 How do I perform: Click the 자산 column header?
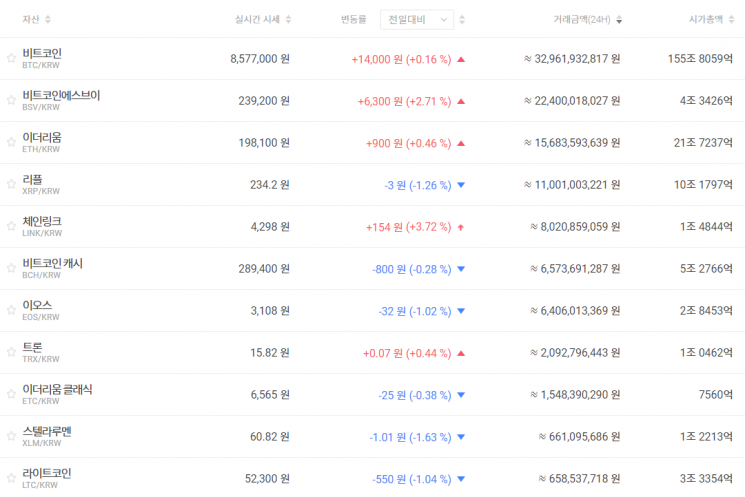[x=31, y=19]
